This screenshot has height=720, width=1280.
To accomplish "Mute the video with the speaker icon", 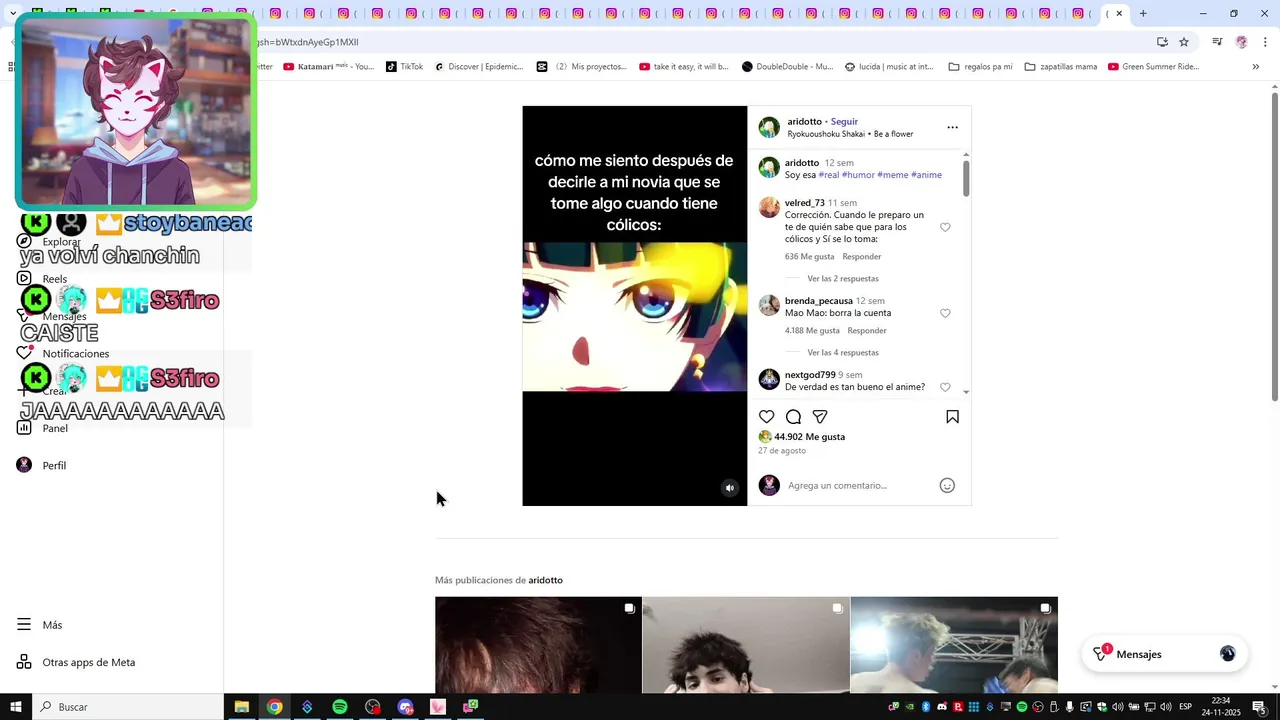I will click(x=730, y=488).
